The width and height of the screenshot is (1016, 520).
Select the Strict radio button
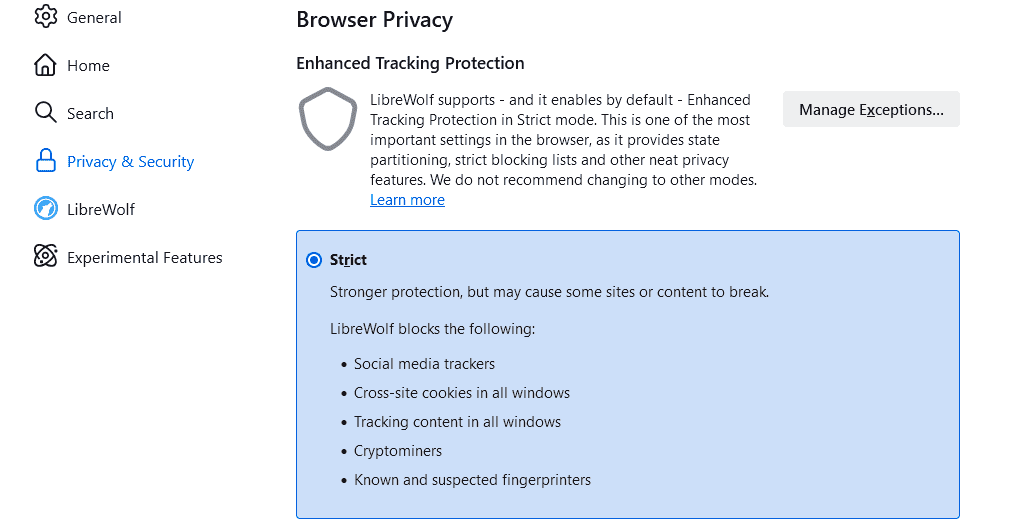314,260
